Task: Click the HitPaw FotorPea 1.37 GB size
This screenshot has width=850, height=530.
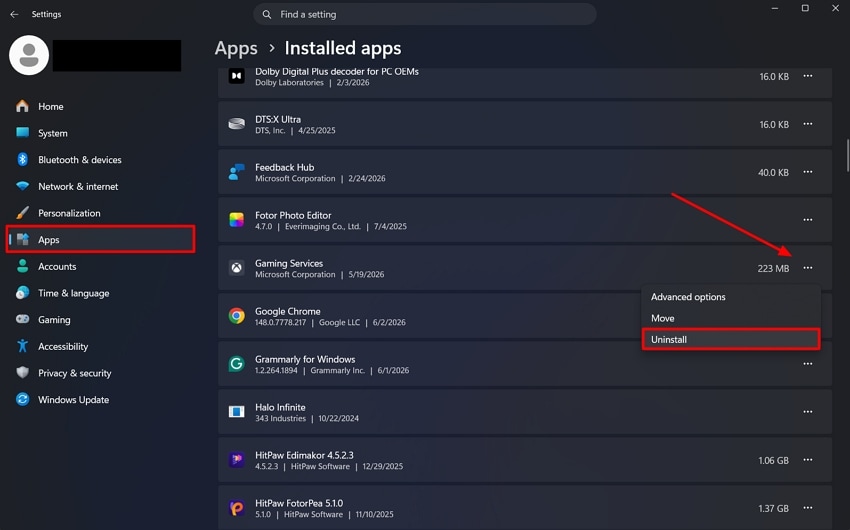Action: 773,508
